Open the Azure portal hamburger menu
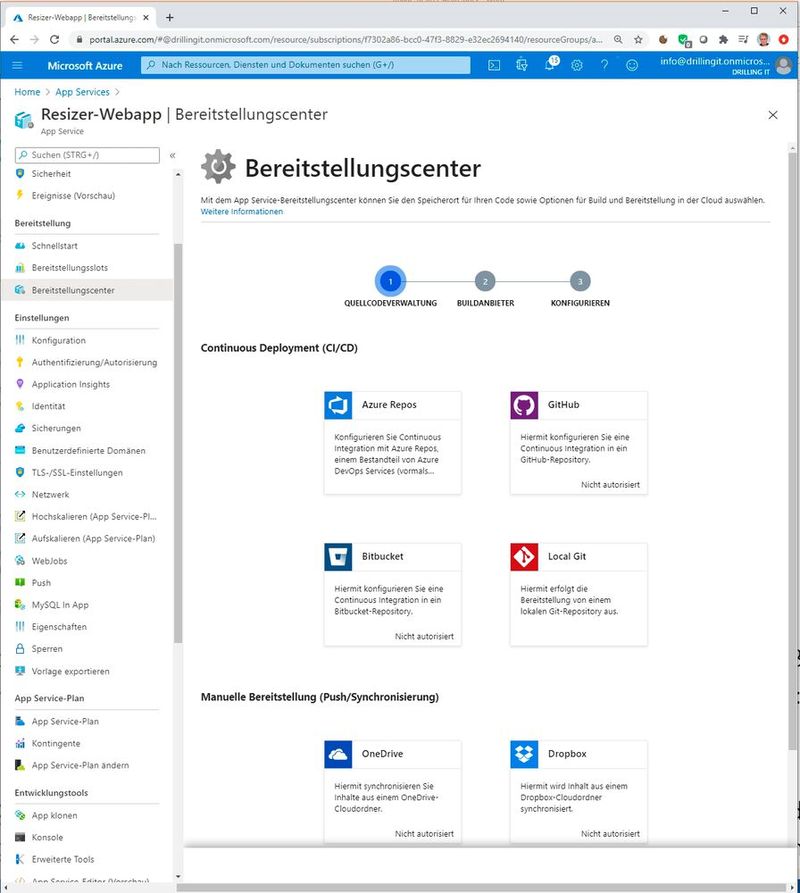The height and width of the screenshot is (893, 800). [17, 65]
